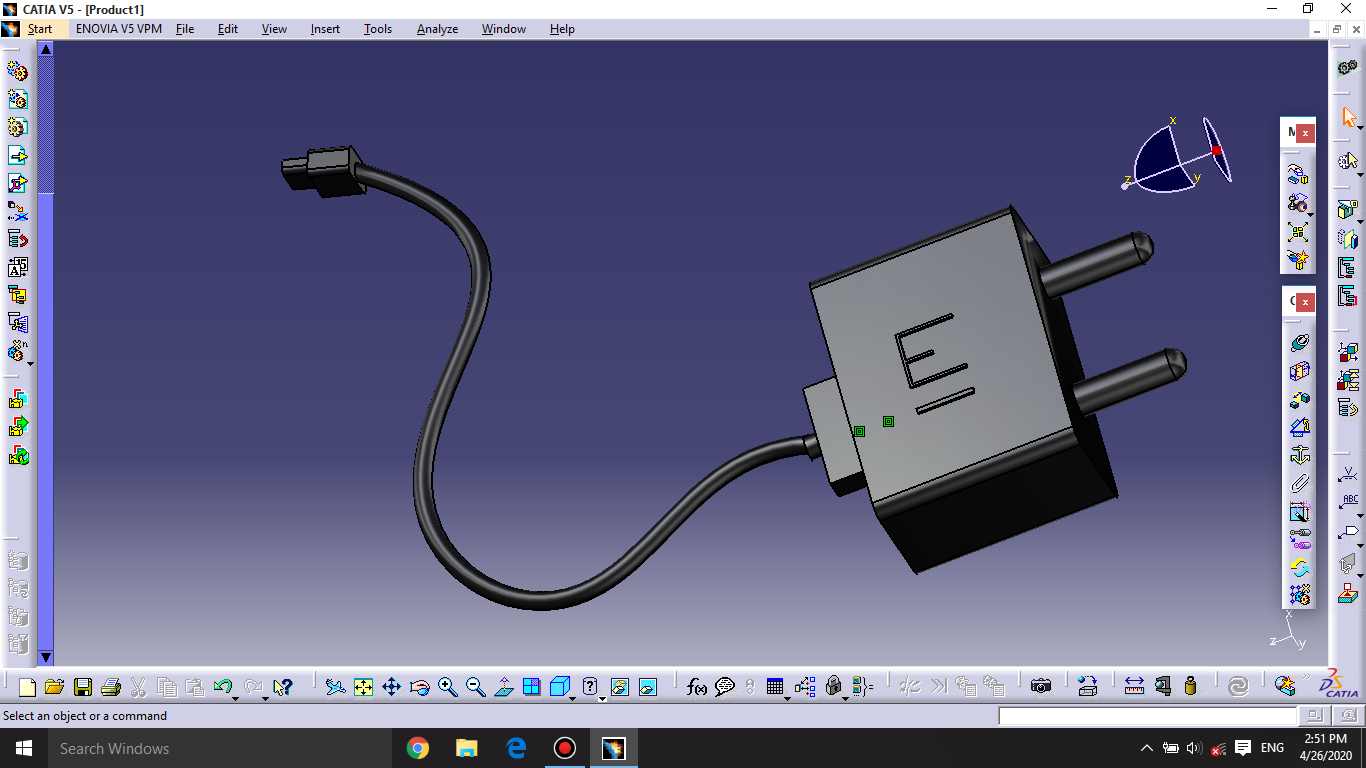This screenshot has width=1366, height=768.
Task: Open the ENOVIA V5 VPM menu
Action: [119, 29]
